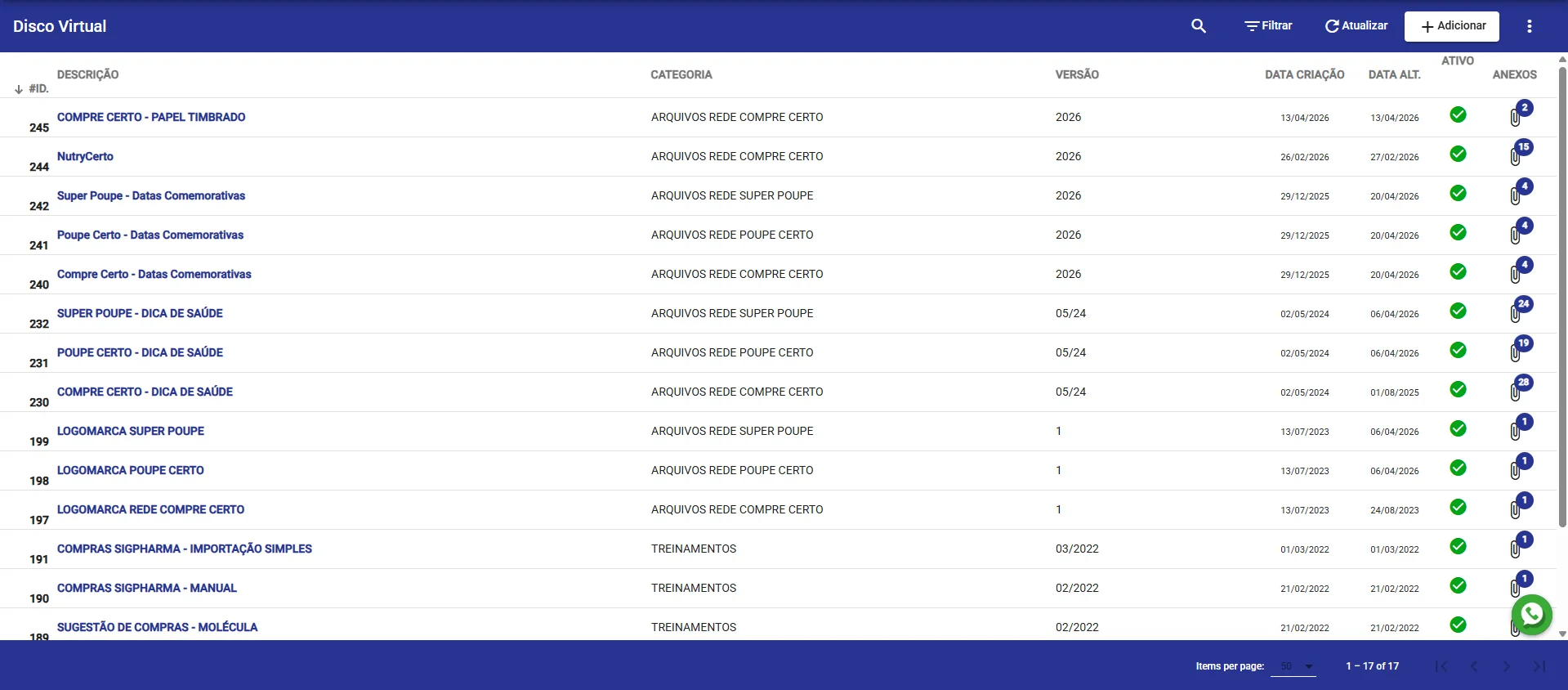Image resolution: width=1568 pixels, height=690 pixels.
Task: Open attachments for COMPRAS SIGPHARMA - IMPORTAÇÃO SIMPLES
Action: [1521, 545]
